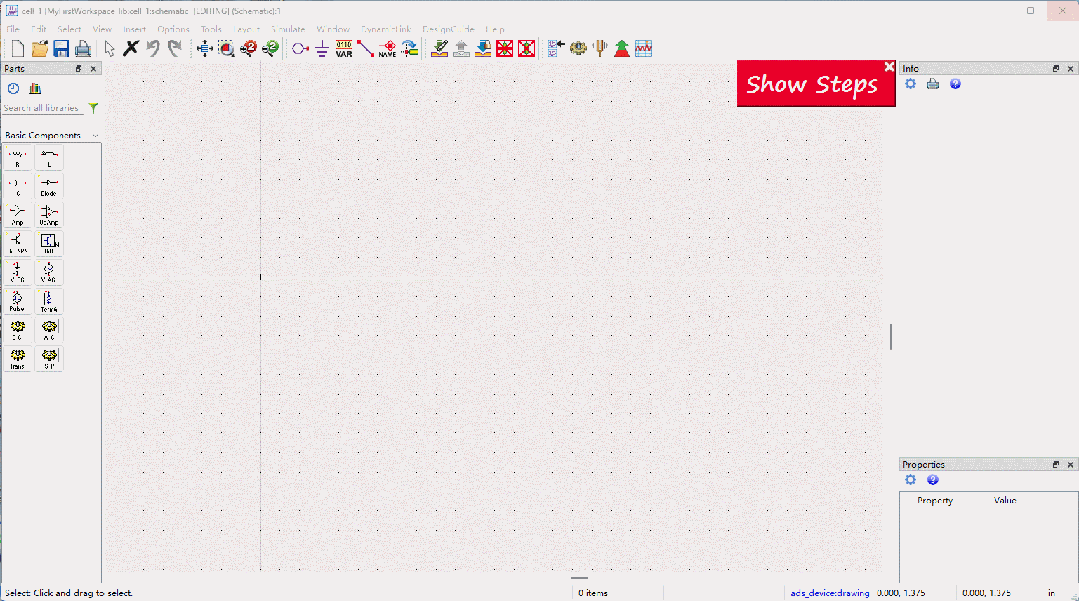Place a Diode from the palette
Viewport: 1079px width, 601px height.
(49, 187)
